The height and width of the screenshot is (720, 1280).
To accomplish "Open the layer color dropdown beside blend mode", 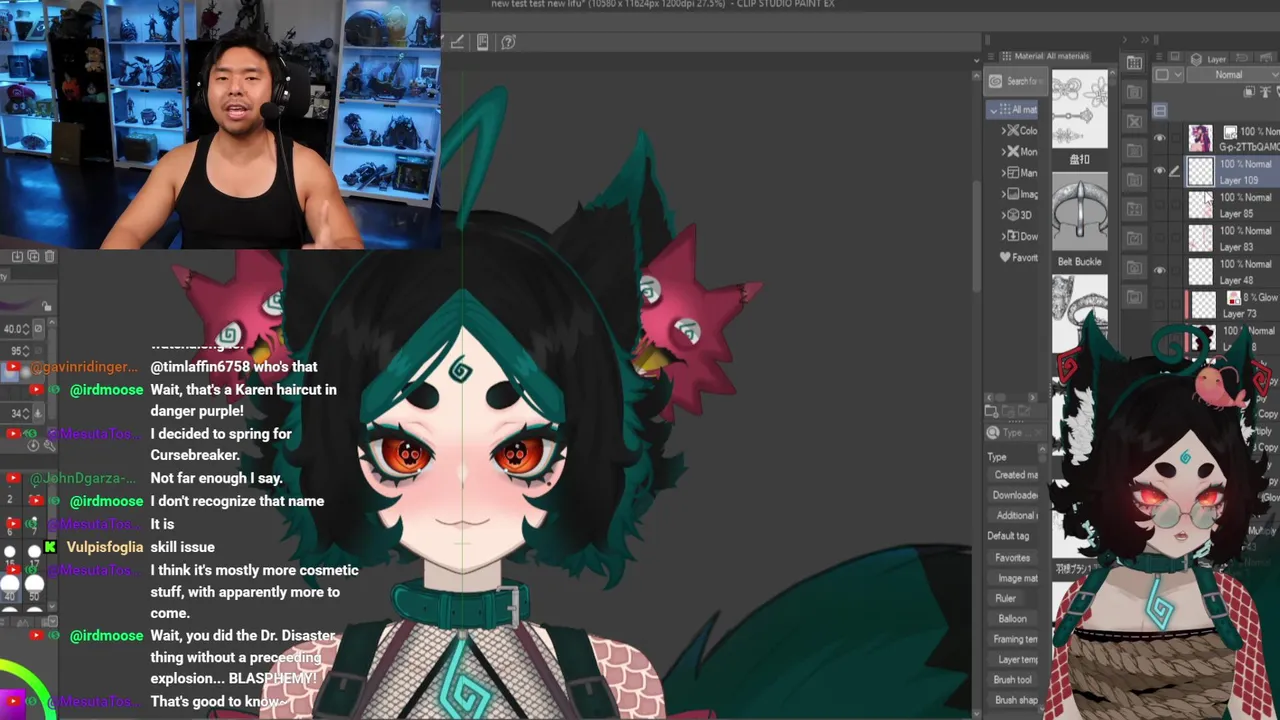I will coord(1167,75).
